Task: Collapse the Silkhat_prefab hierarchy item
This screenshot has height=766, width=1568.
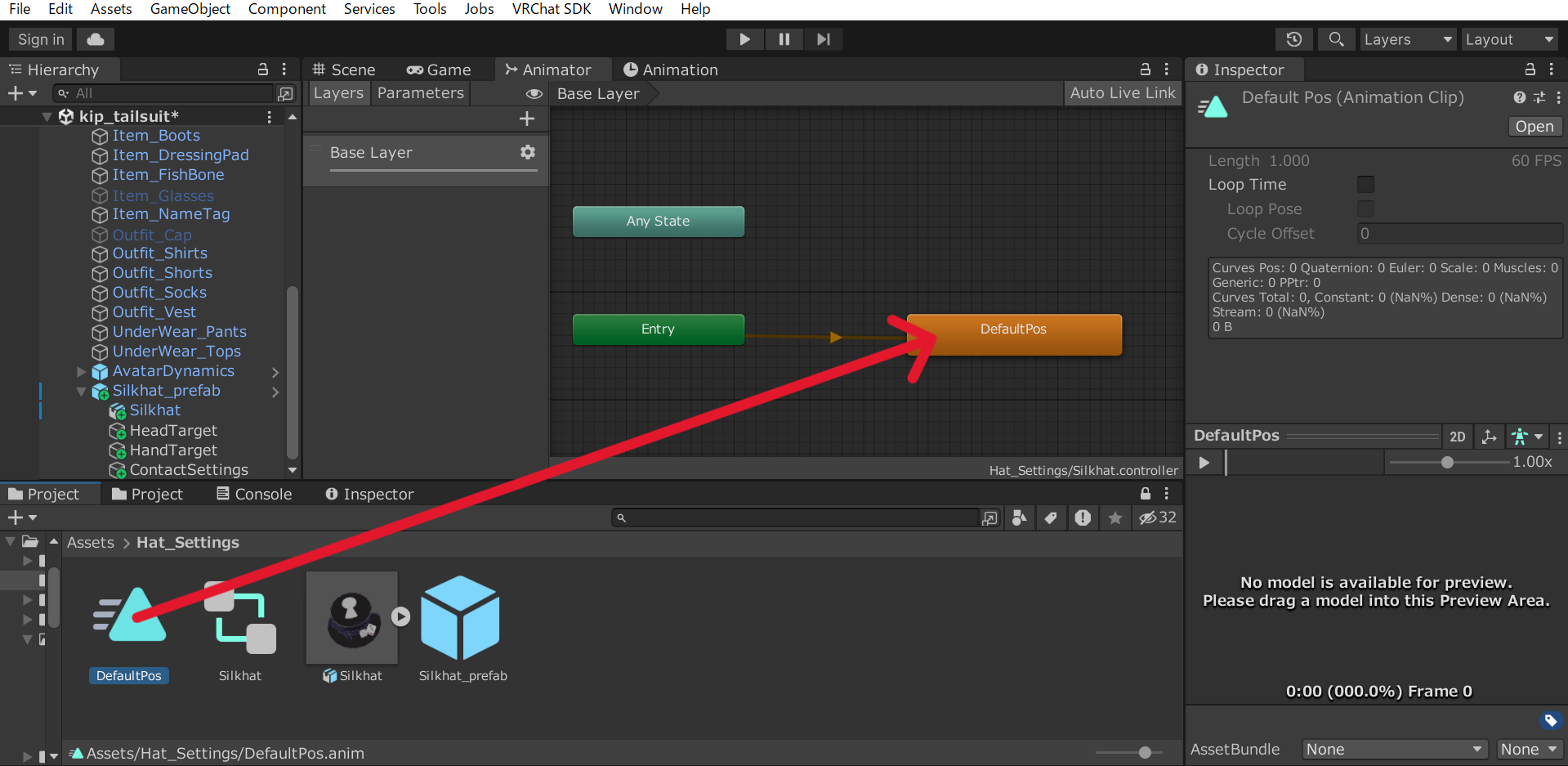Action: click(80, 391)
